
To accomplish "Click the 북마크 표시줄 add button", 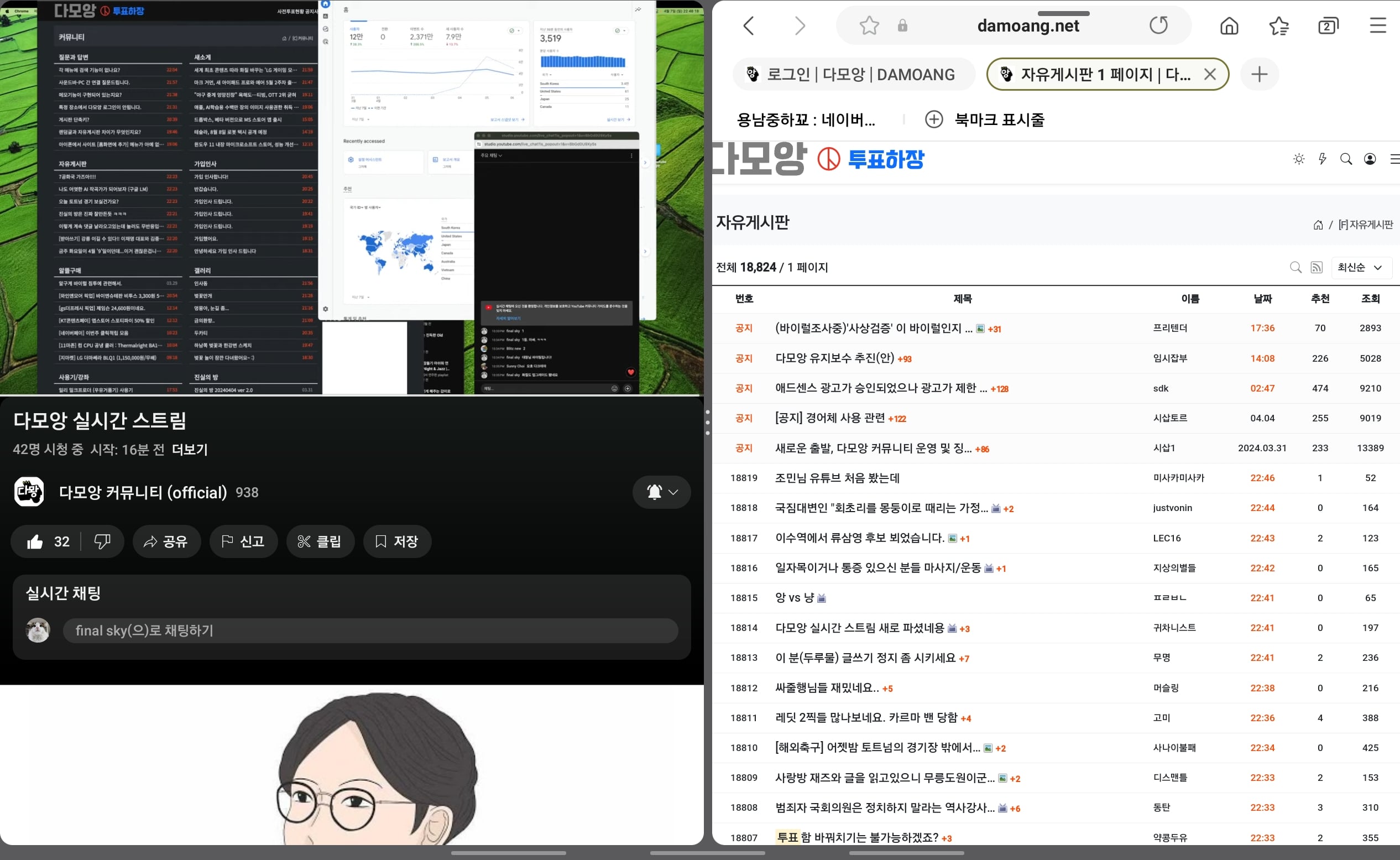I will coord(934,119).
